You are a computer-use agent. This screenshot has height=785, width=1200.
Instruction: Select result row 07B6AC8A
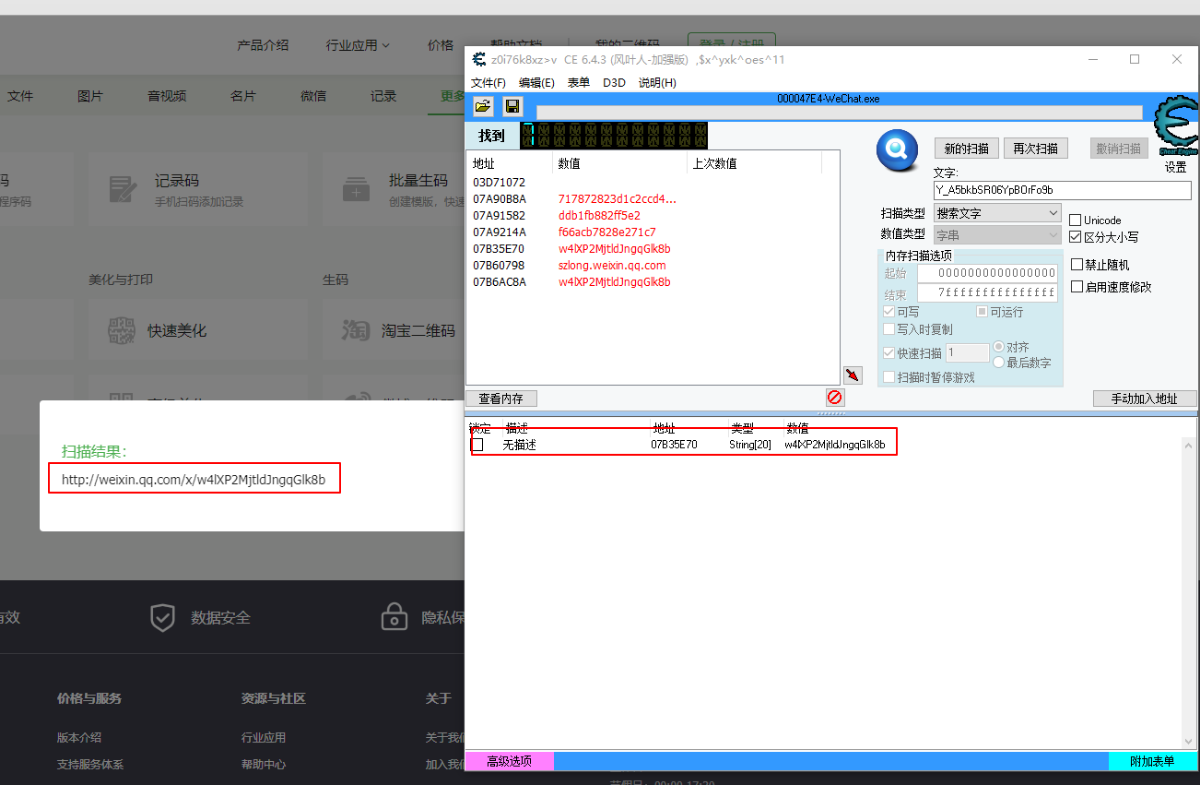tap(652, 282)
